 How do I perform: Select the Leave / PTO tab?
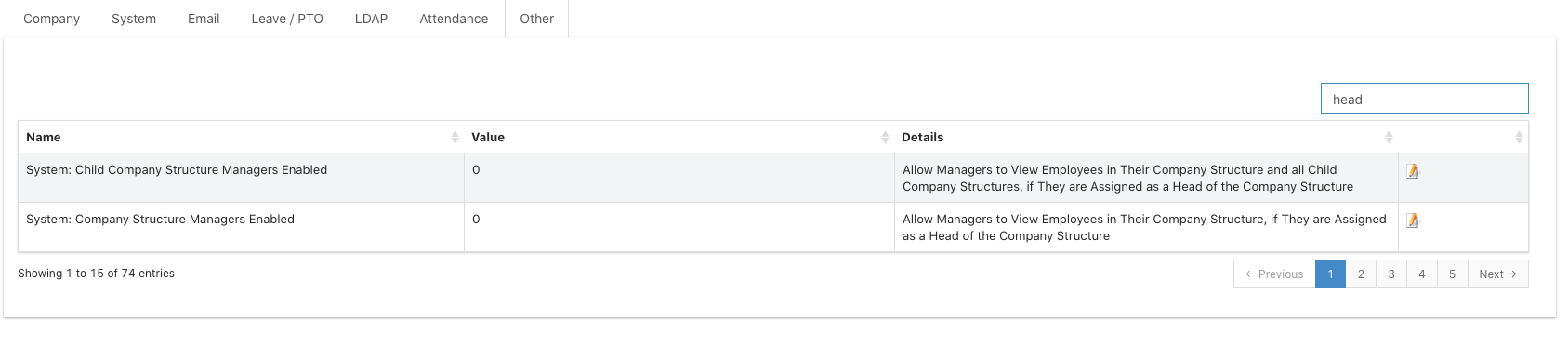(x=287, y=19)
